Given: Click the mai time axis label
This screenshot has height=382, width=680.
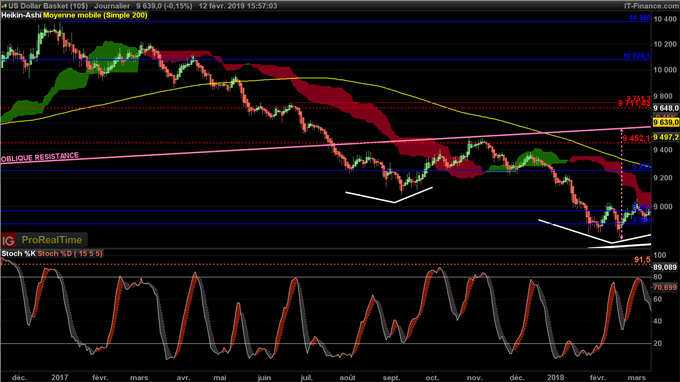Looking at the screenshot, I should (x=220, y=378).
